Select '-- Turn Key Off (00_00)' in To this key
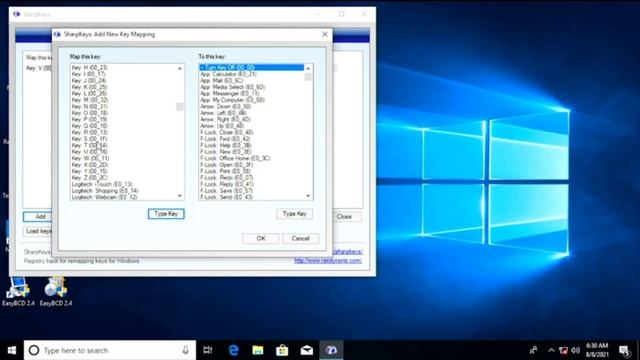The height and width of the screenshot is (360, 640). point(251,67)
